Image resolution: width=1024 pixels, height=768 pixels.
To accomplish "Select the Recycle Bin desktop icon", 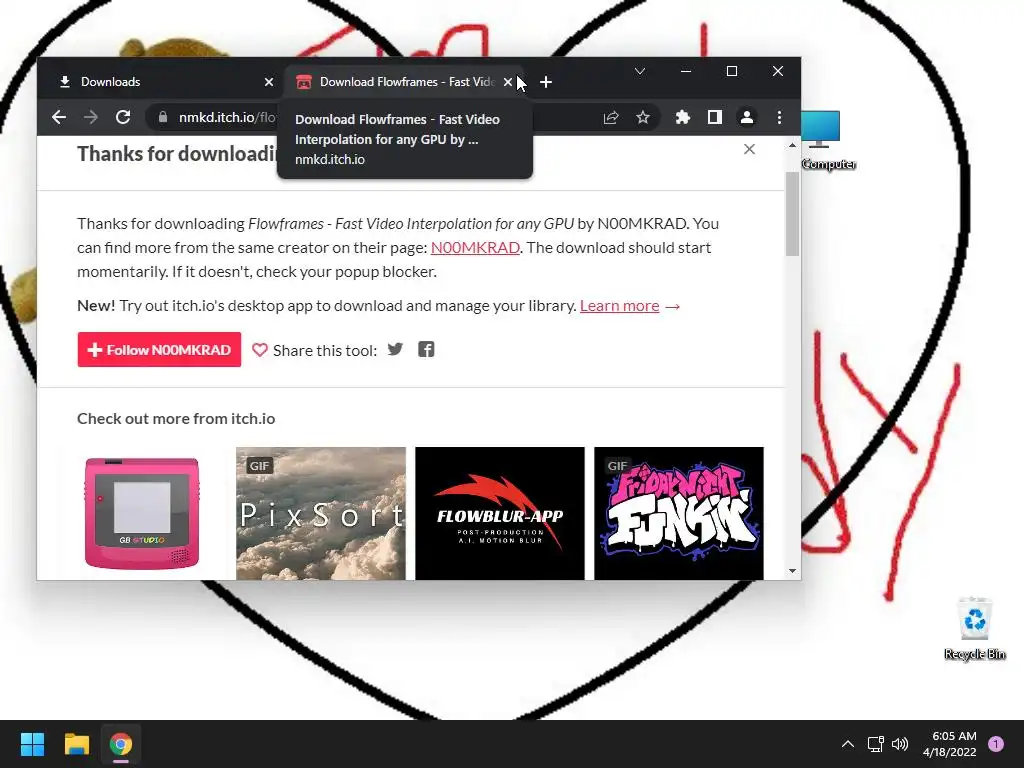I will pyautogui.click(x=974, y=628).
